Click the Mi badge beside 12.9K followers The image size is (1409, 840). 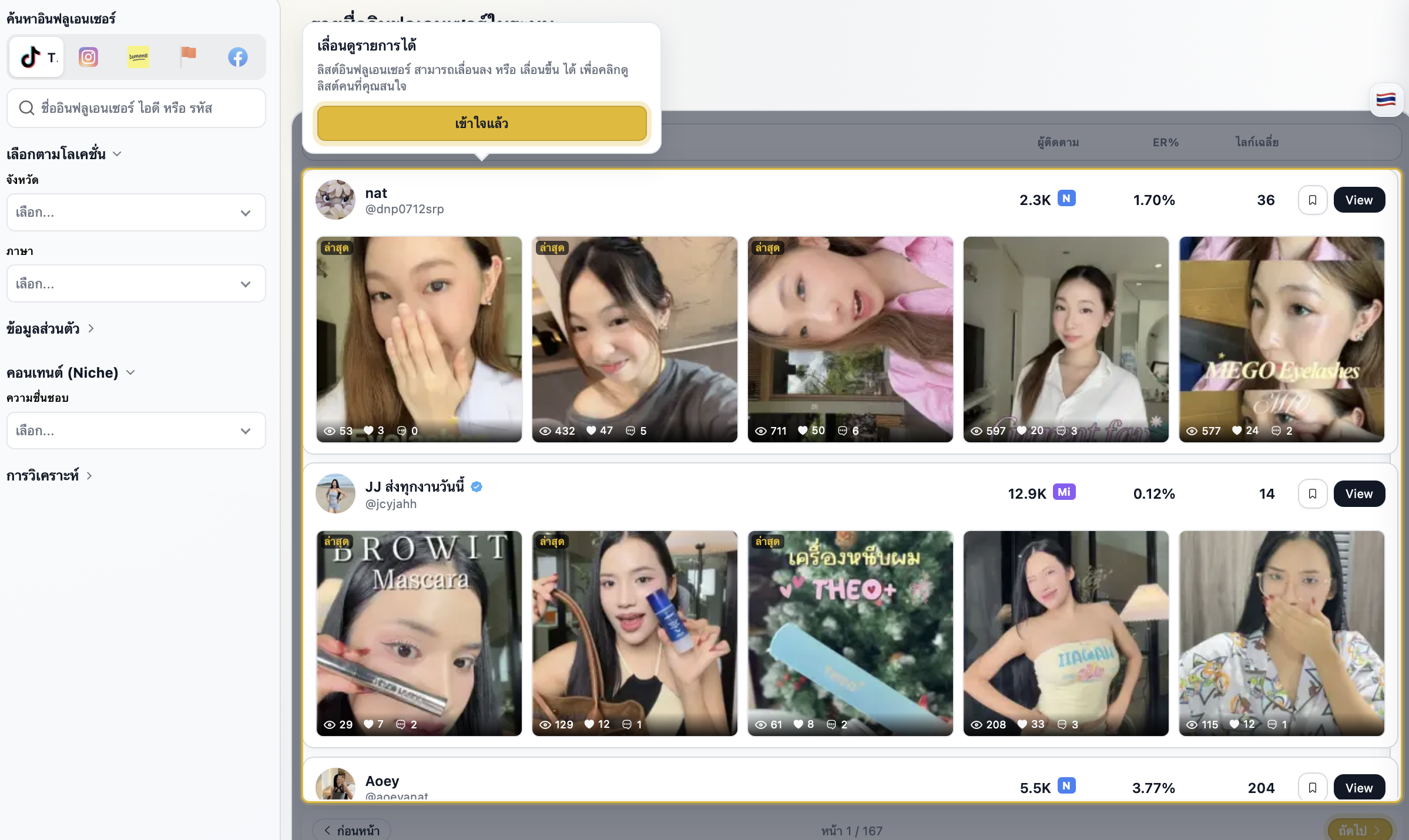coord(1064,492)
